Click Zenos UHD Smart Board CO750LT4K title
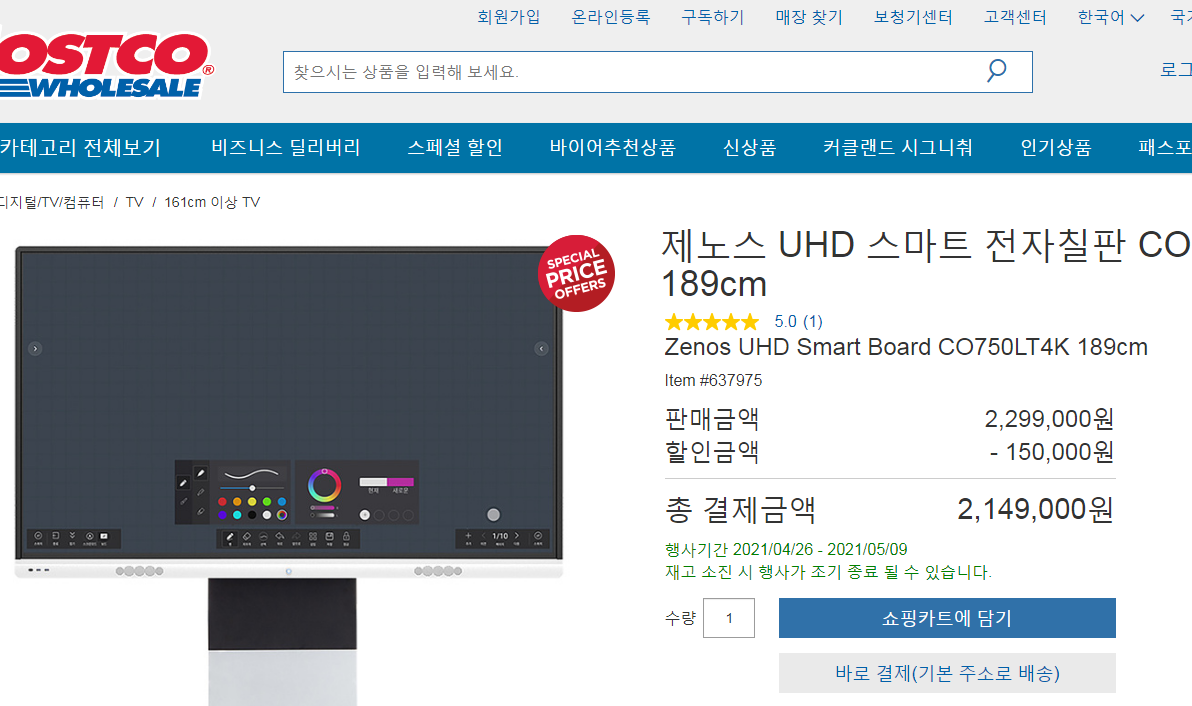The height and width of the screenshot is (706, 1192). pyautogui.click(x=906, y=347)
